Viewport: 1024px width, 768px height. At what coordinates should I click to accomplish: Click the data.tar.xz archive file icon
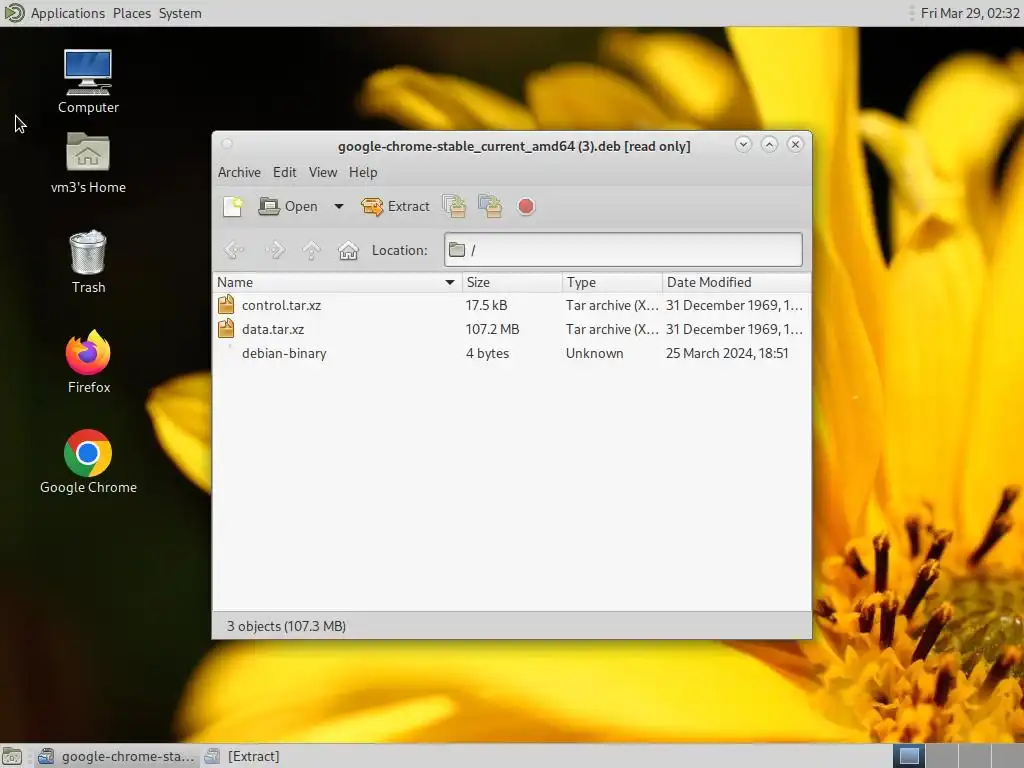click(x=226, y=328)
